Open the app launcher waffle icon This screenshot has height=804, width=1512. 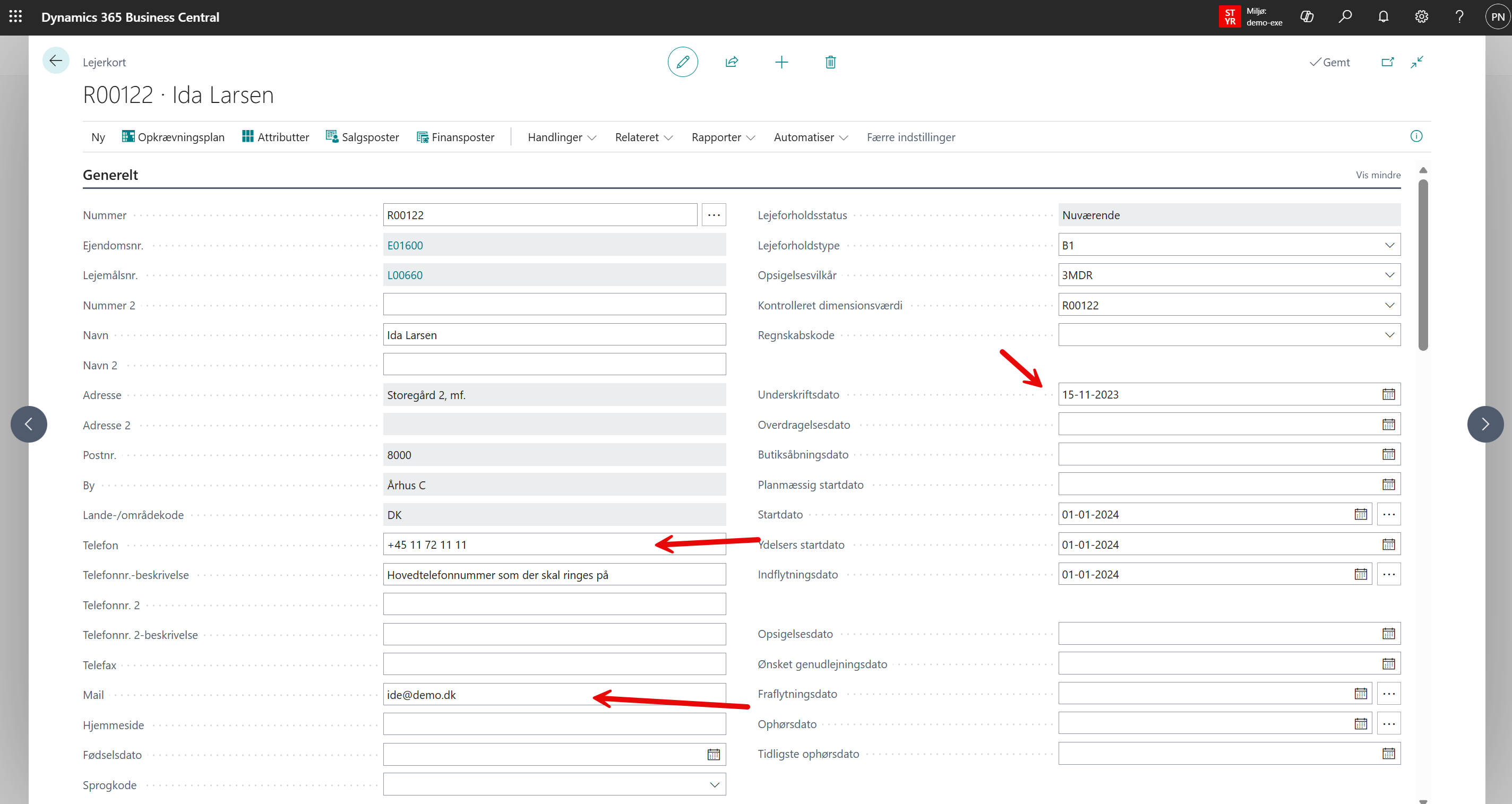coord(16,17)
